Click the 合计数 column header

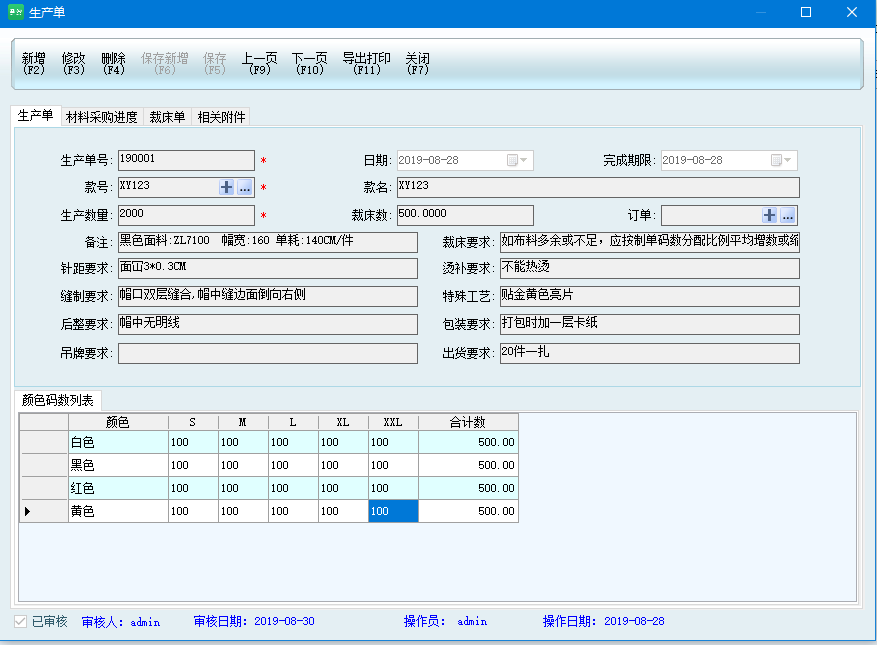(467, 423)
